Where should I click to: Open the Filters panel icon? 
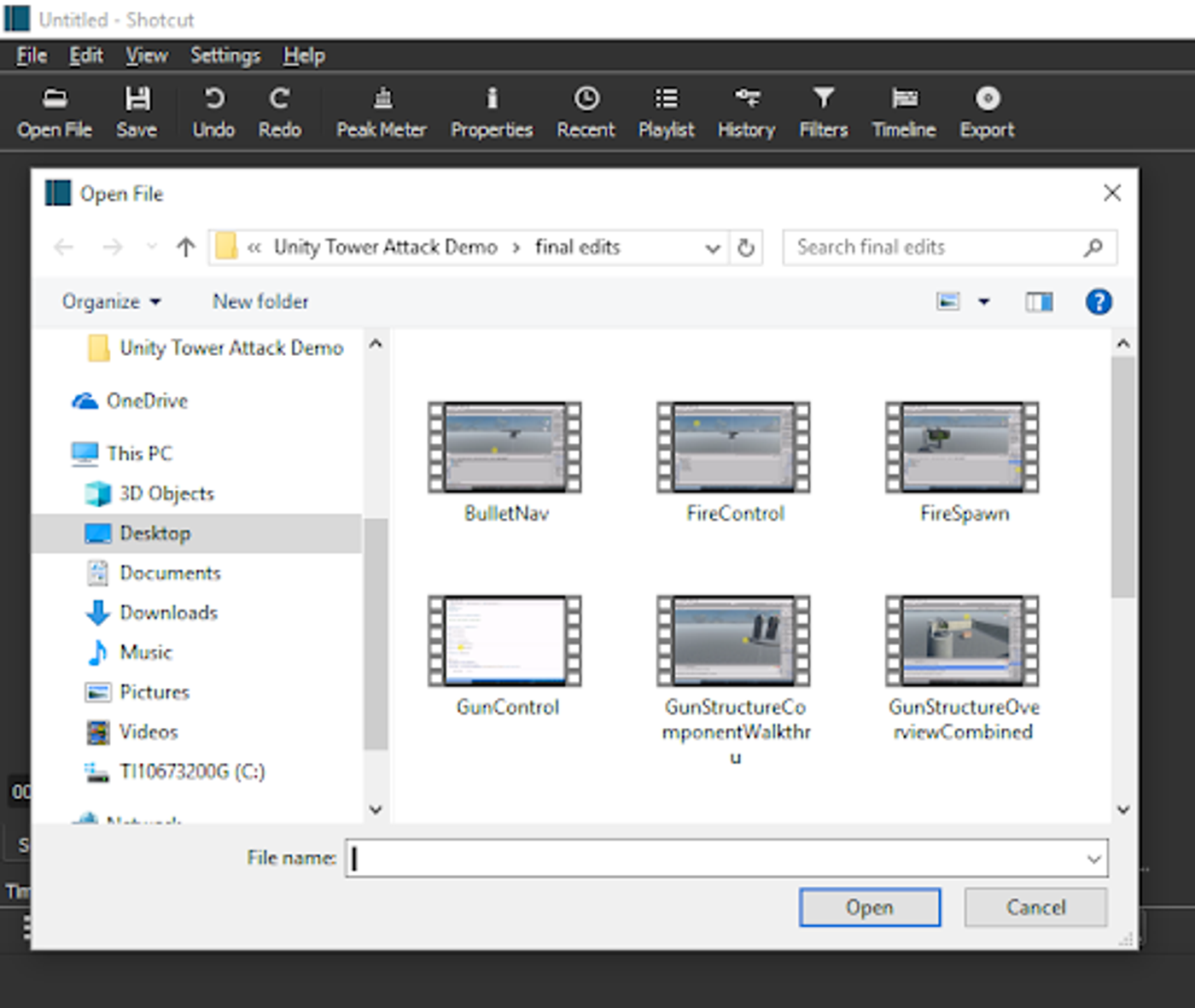click(x=823, y=99)
